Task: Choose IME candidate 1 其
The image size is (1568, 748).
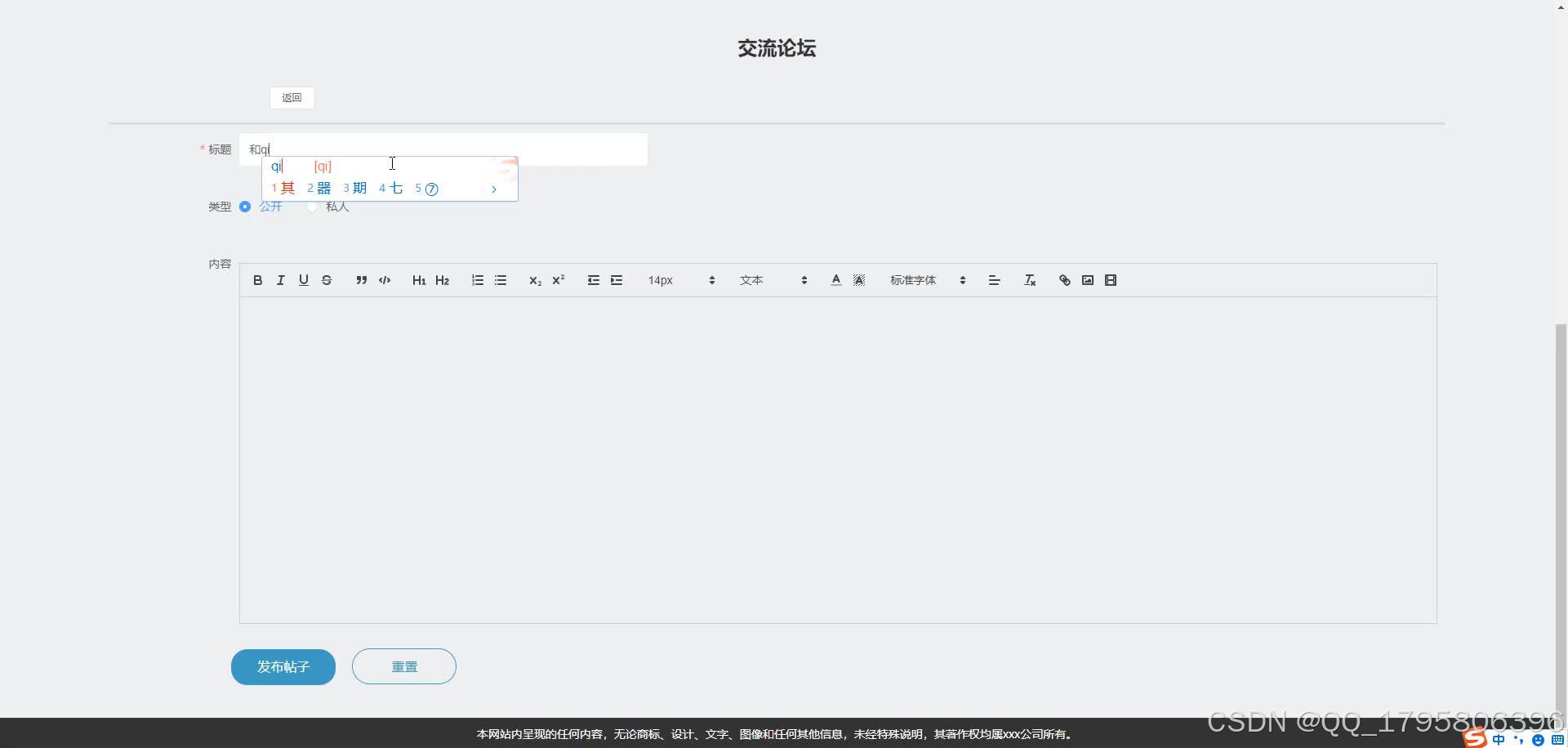Action: (283, 188)
